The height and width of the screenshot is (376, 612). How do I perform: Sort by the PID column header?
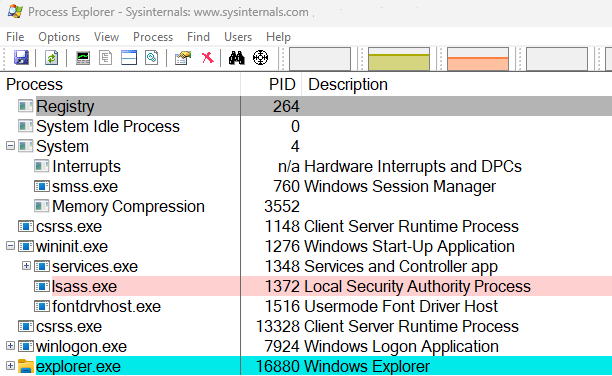coord(271,84)
